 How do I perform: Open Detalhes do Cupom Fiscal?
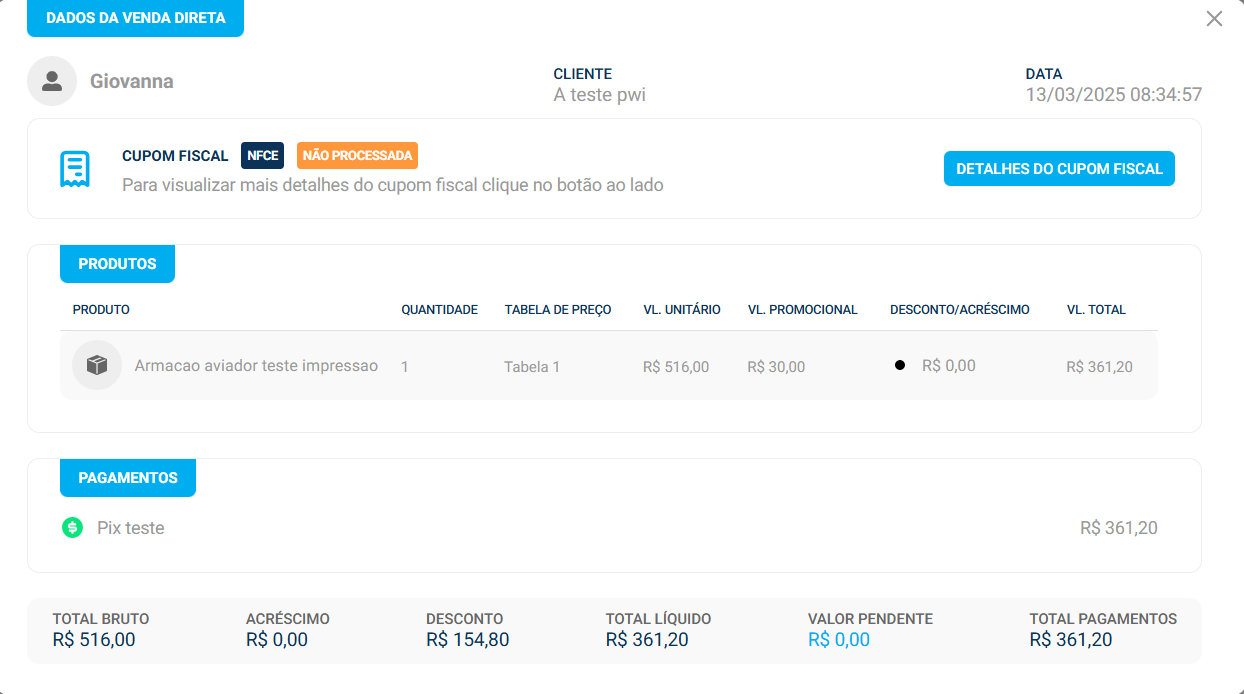(1059, 169)
